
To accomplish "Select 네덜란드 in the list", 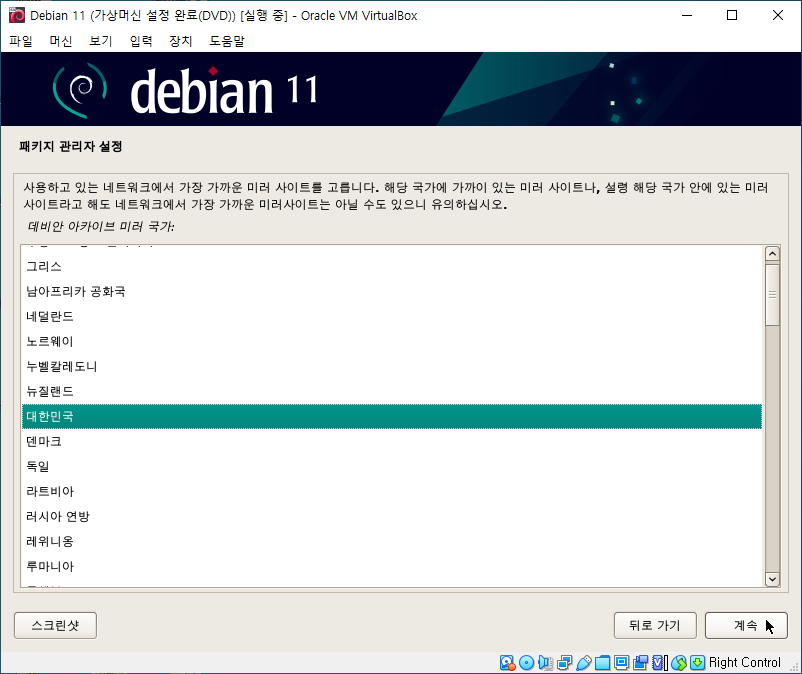I will pos(392,317).
